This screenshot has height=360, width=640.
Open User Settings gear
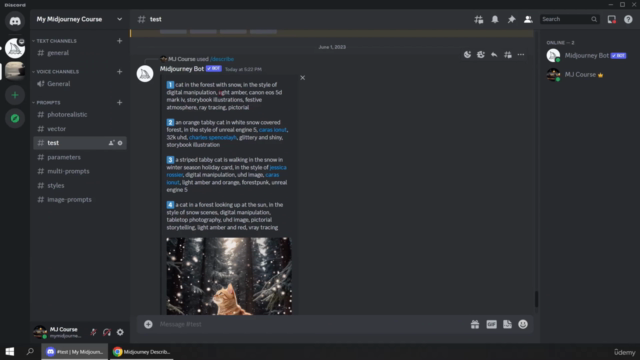point(120,332)
